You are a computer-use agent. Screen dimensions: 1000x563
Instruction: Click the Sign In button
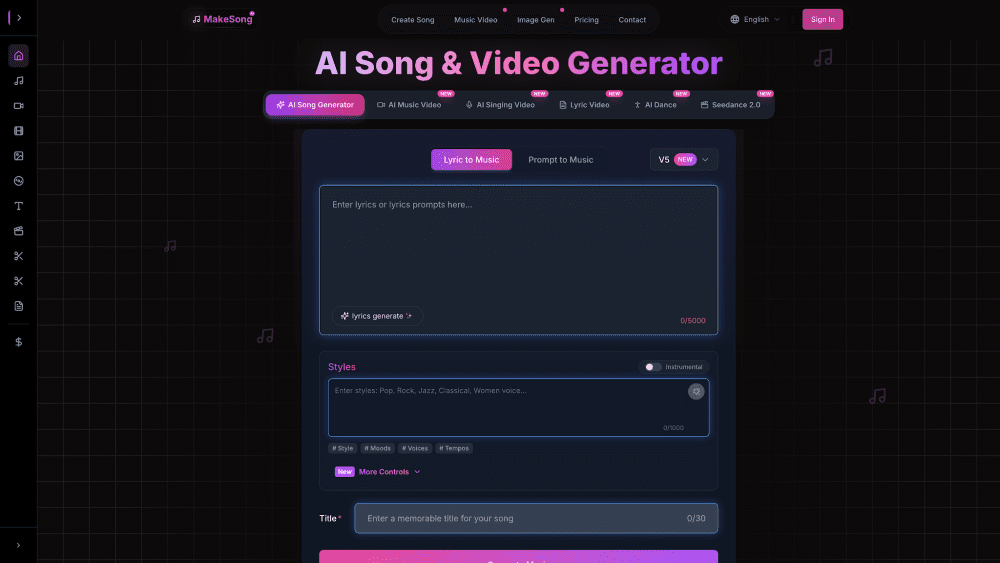coord(823,20)
